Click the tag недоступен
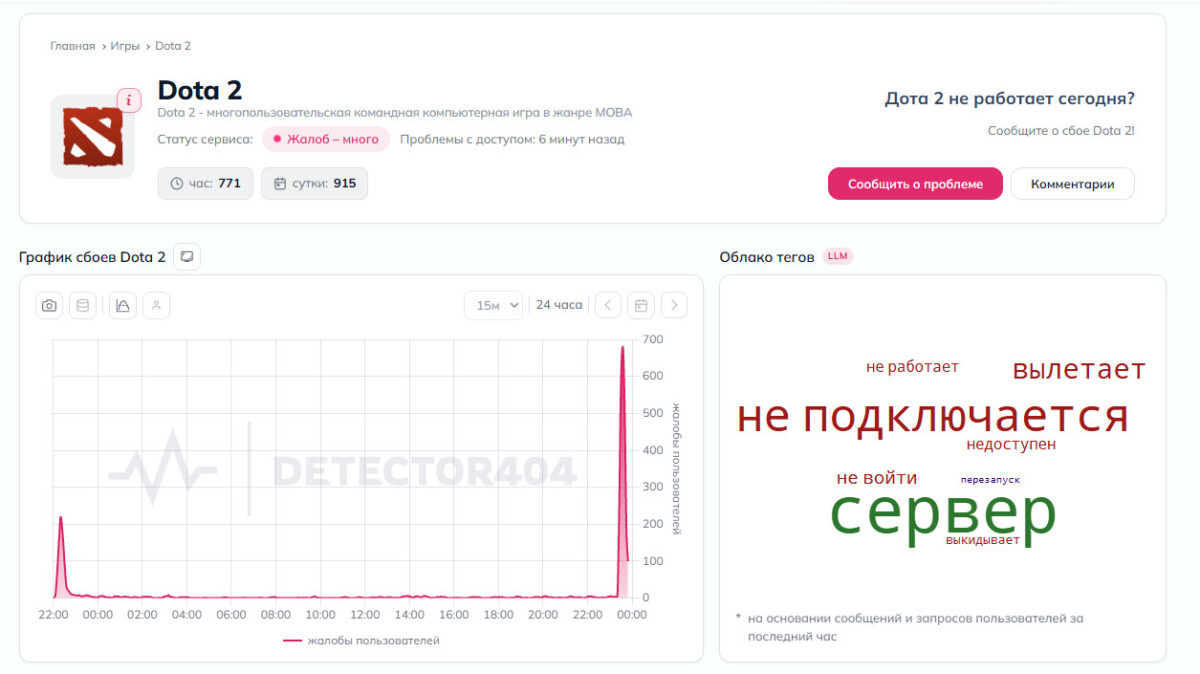Viewport: 1200px width, 674px height. [x=1011, y=444]
